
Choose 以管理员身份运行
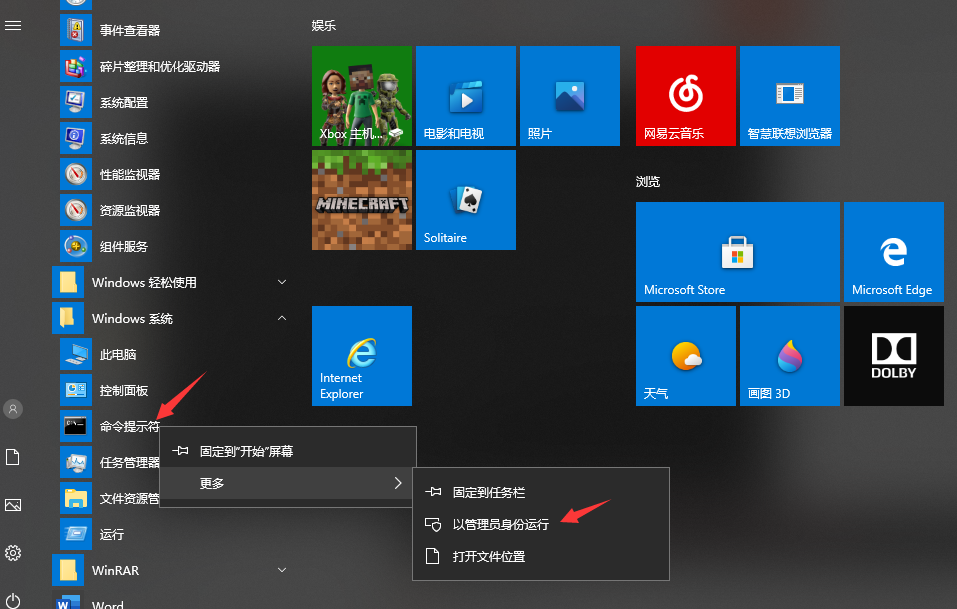541,524
